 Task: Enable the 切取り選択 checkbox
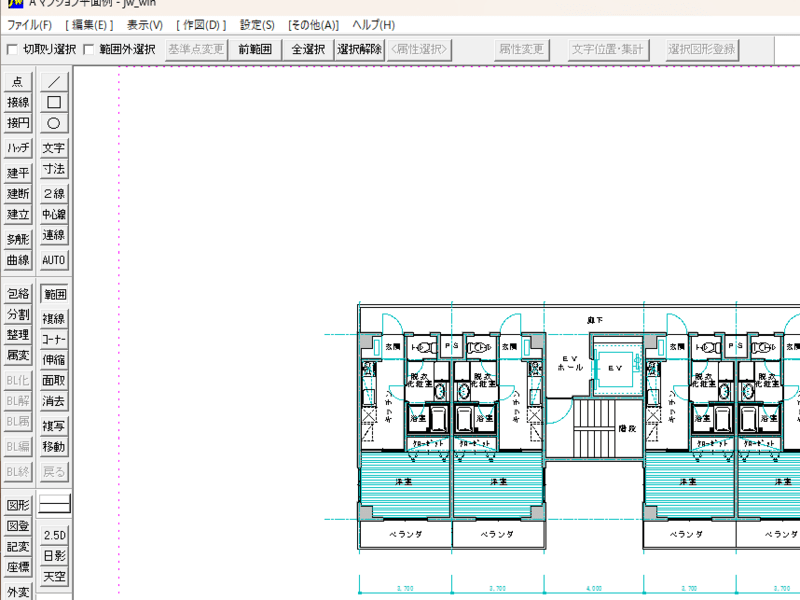coord(13,49)
